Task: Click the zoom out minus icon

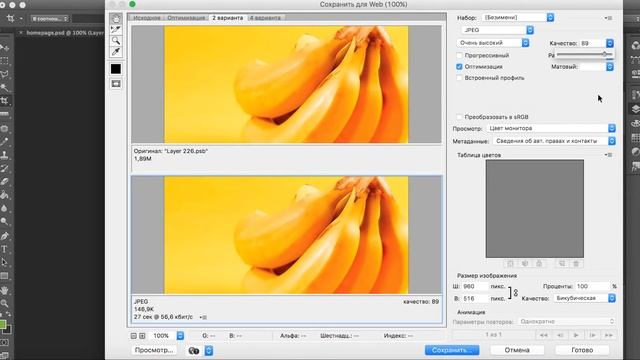Action: pos(133,336)
